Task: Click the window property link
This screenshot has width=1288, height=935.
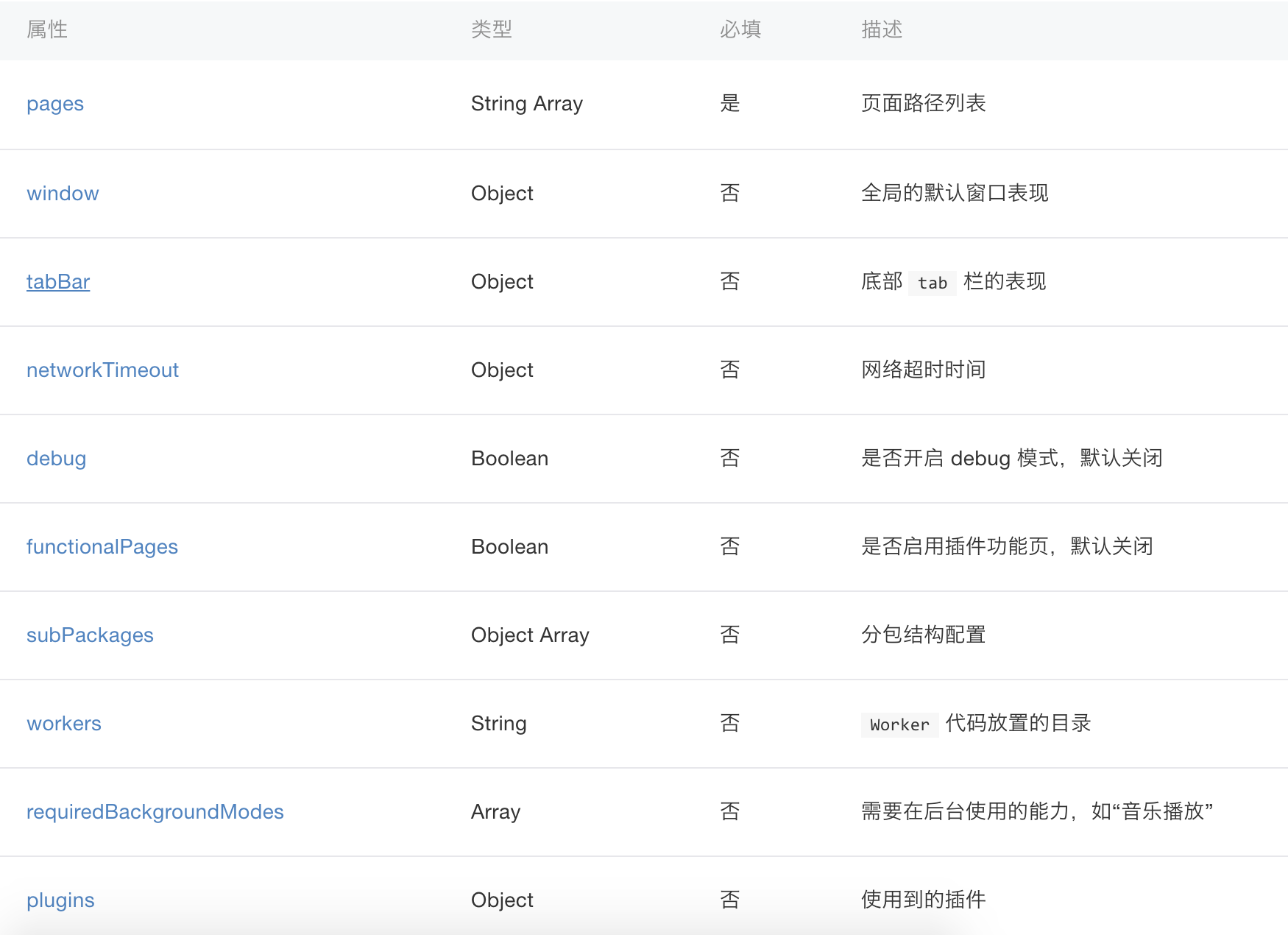Action: click(63, 193)
